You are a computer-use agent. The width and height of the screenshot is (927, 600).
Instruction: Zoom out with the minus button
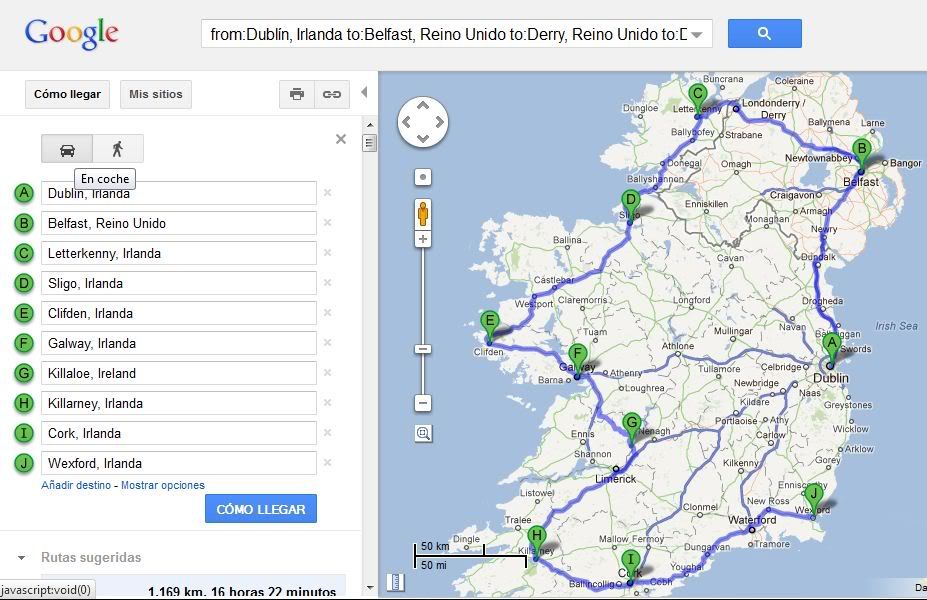(423, 404)
